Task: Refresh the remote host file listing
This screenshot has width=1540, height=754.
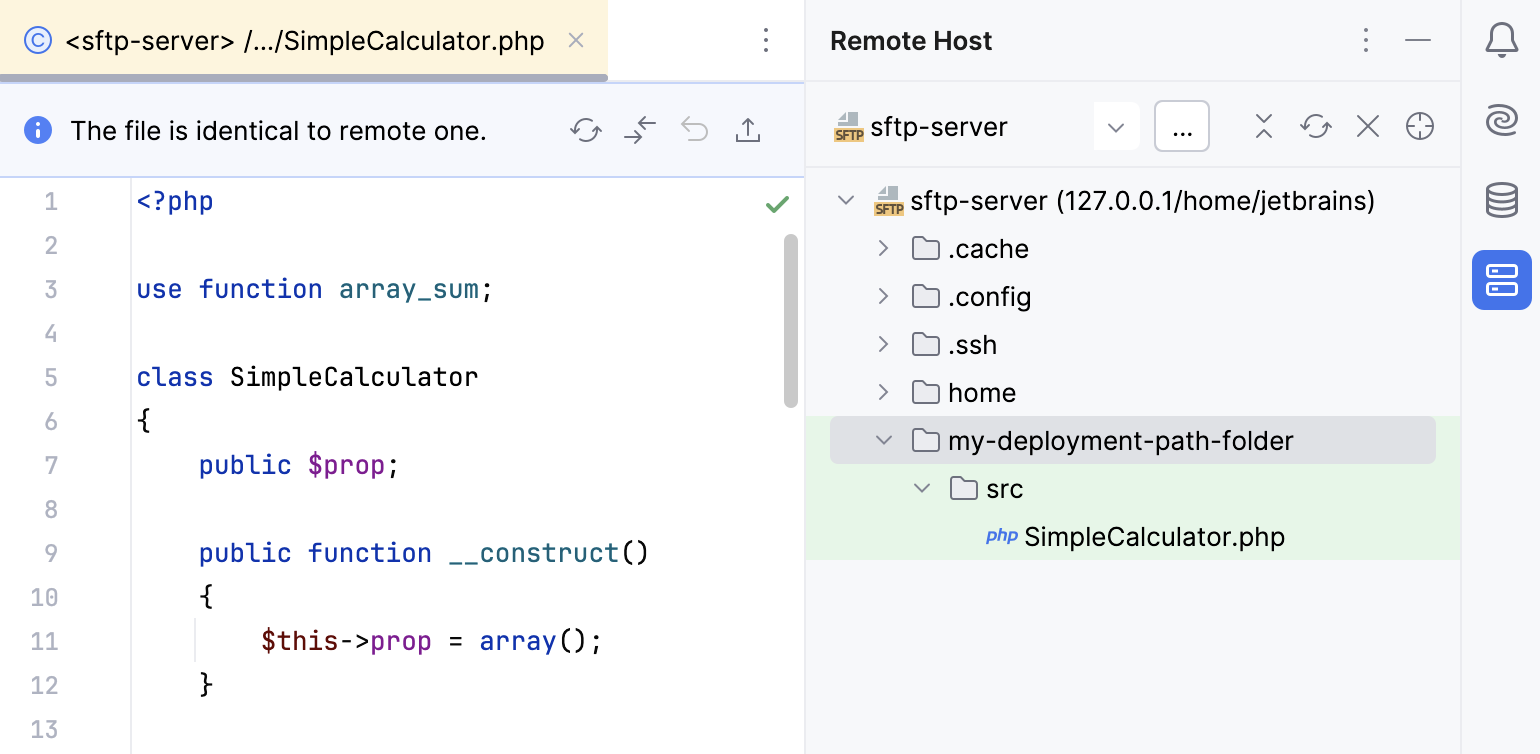Action: [x=1315, y=126]
